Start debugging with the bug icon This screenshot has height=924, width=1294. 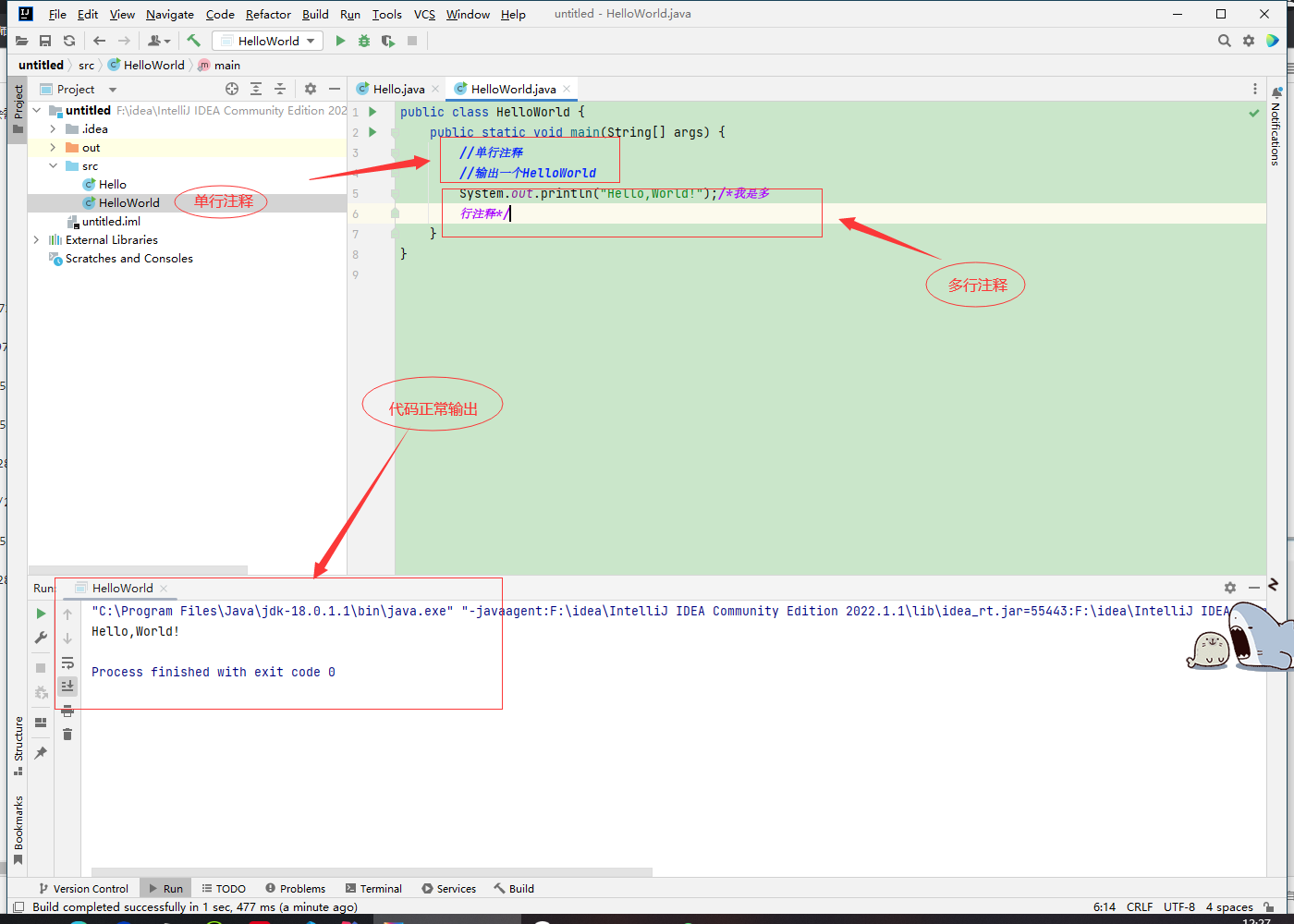[x=364, y=41]
